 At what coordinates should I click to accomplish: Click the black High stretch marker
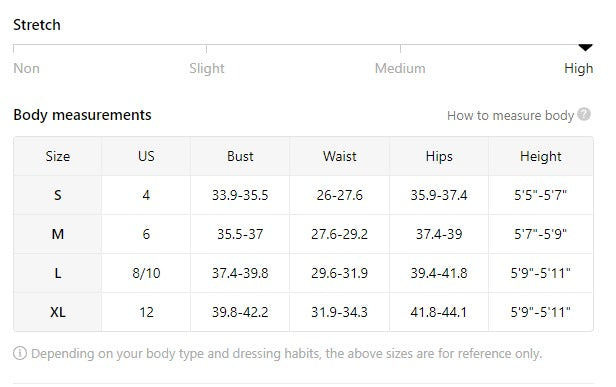click(585, 48)
